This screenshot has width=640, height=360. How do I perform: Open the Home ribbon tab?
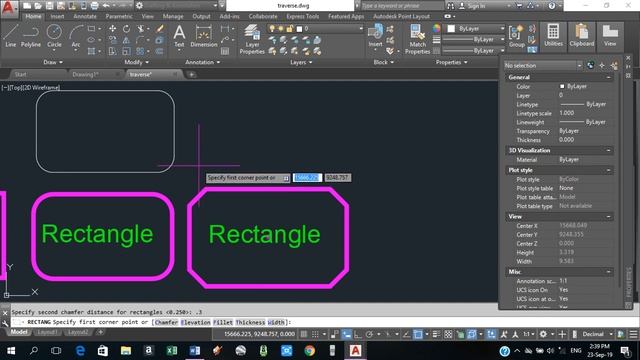pos(33,16)
